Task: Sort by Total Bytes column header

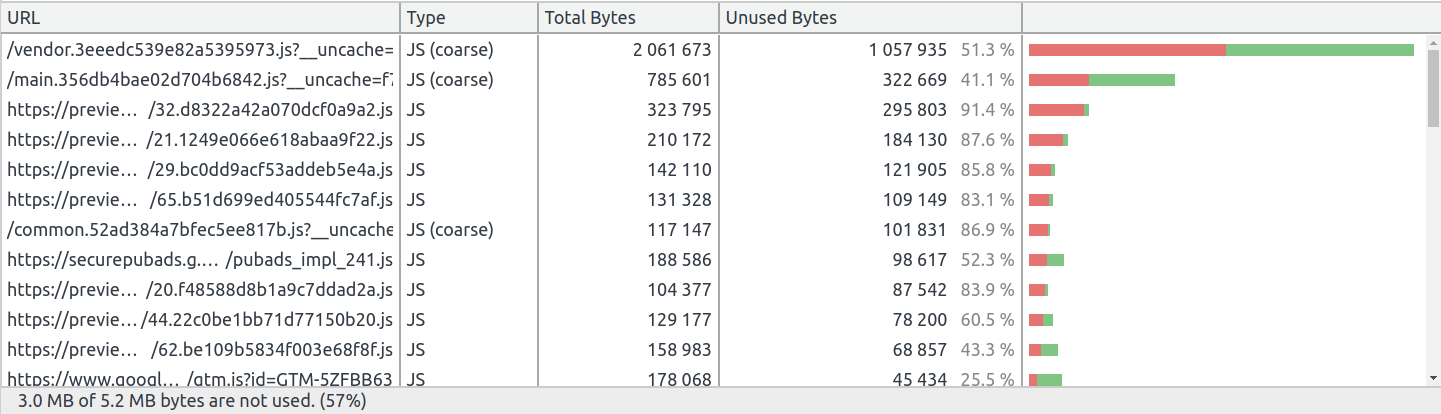Action: pos(628,17)
